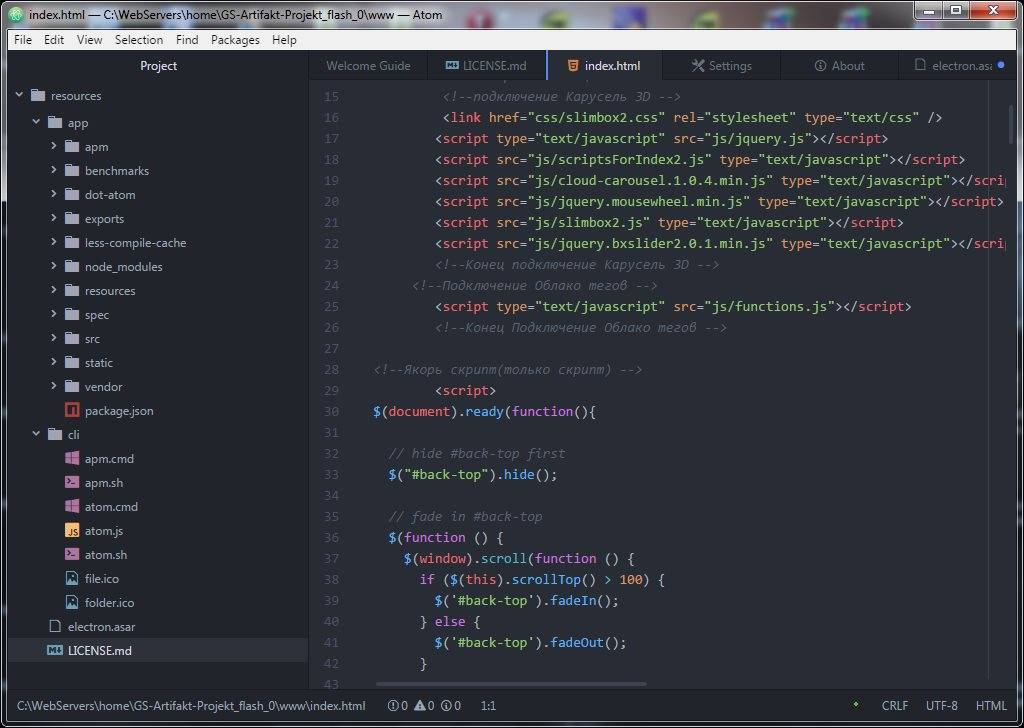Viewport: 1024px width, 728px height.
Task: Click the node_modules folder icon
Action: [72, 266]
